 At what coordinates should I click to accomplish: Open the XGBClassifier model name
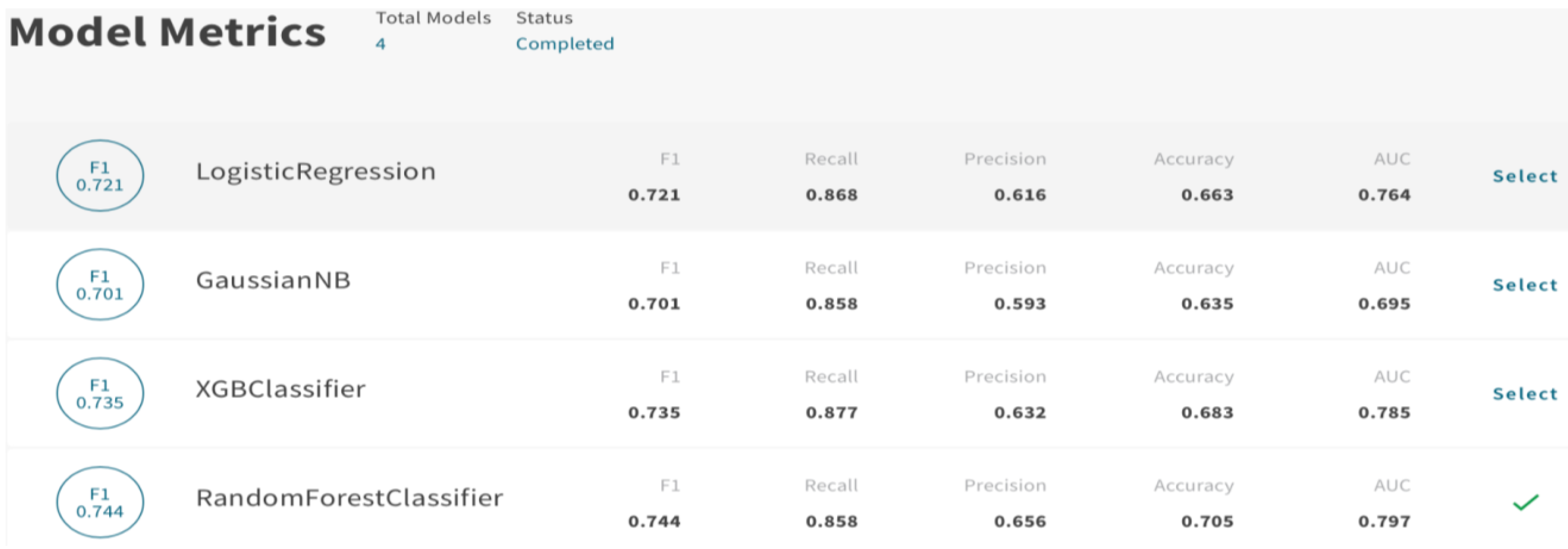point(281,389)
